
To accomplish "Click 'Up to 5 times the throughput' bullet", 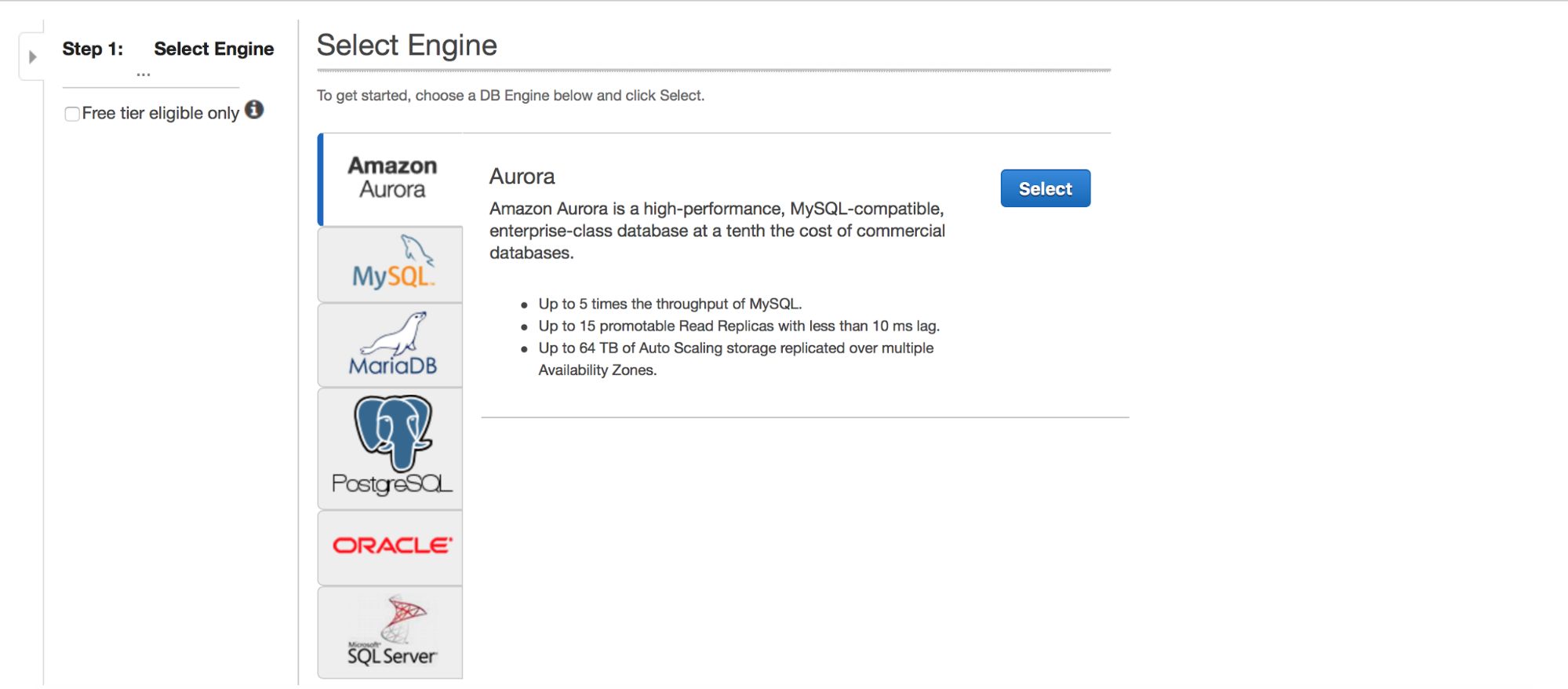I will 670,304.
